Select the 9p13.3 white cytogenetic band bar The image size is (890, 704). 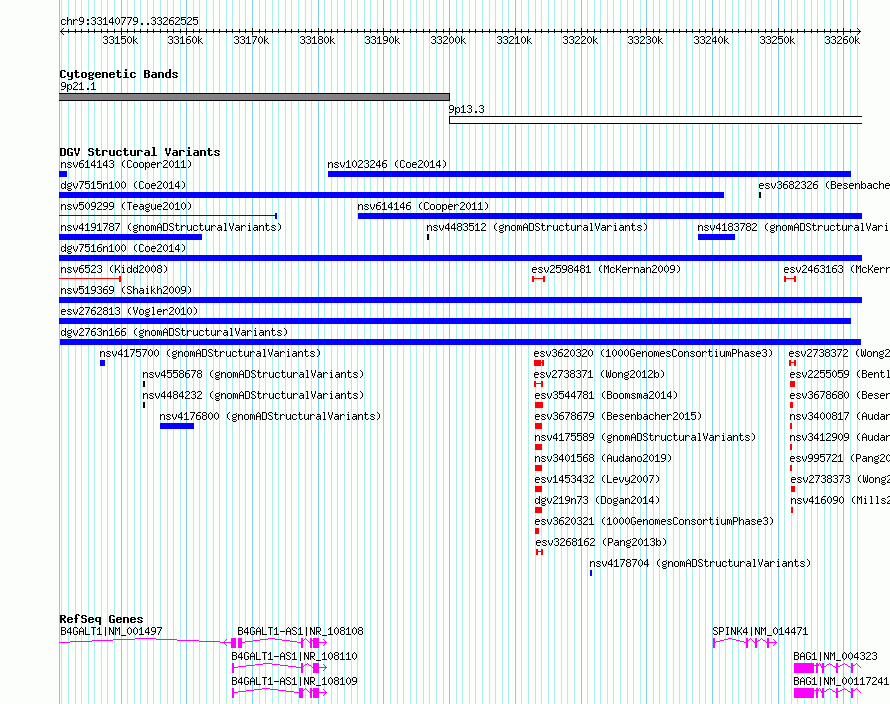point(656,120)
